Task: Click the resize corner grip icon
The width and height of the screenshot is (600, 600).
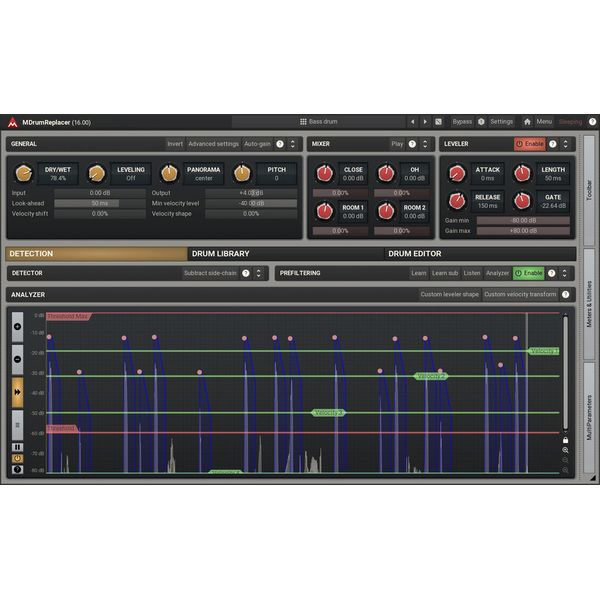Action: (x=593, y=478)
